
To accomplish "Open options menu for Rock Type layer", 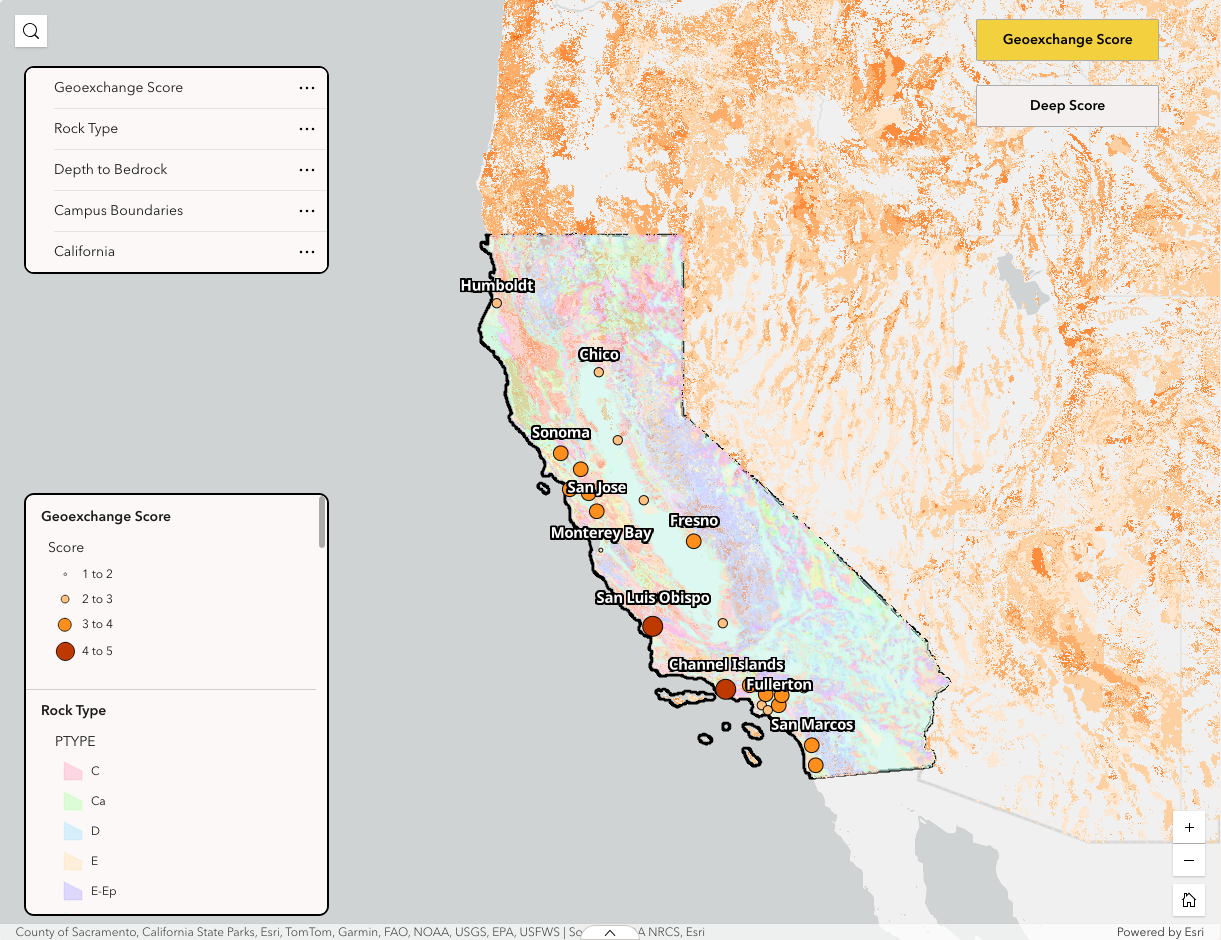I will (x=307, y=129).
